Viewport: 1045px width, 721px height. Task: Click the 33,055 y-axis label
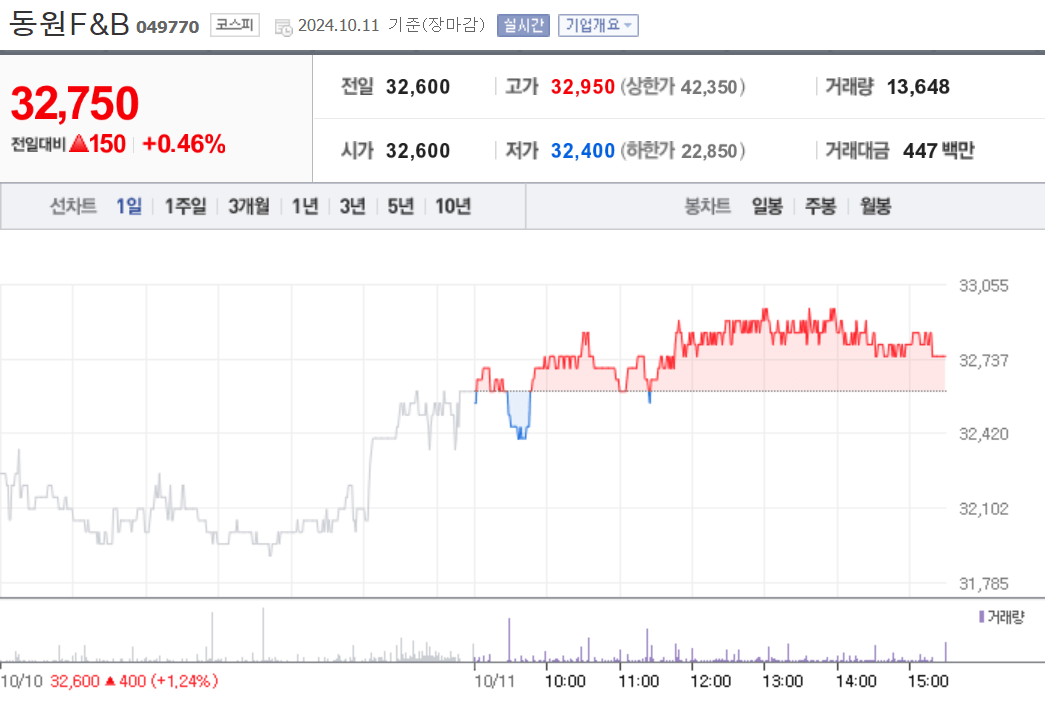pos(983,286)
